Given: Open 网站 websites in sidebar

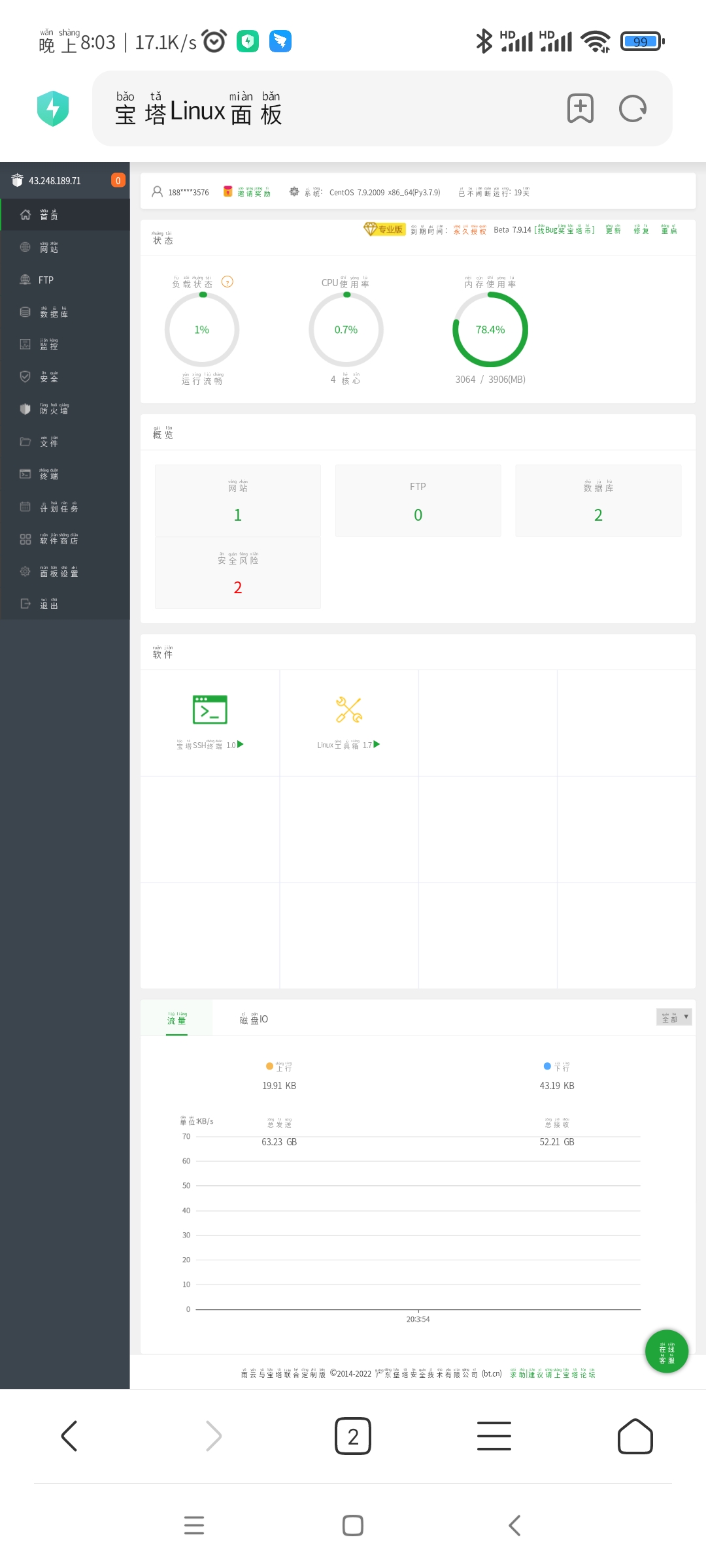Looking at the screenshot, I should pyautogui.click(x=65, y=247).
